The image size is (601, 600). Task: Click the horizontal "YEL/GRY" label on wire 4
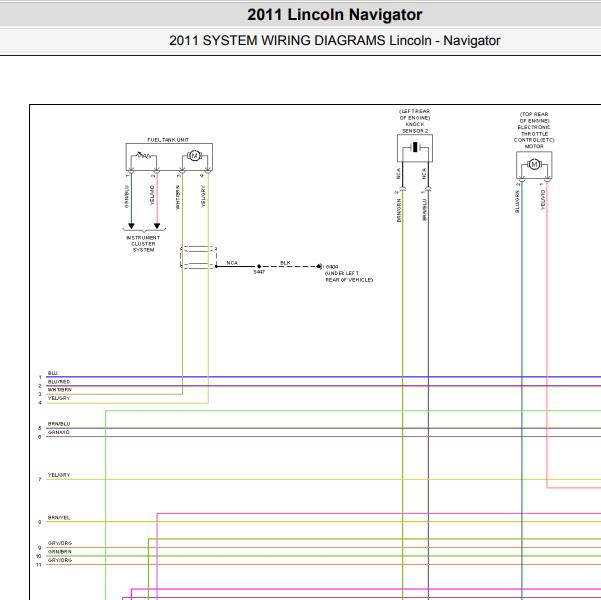pos(59,398)
